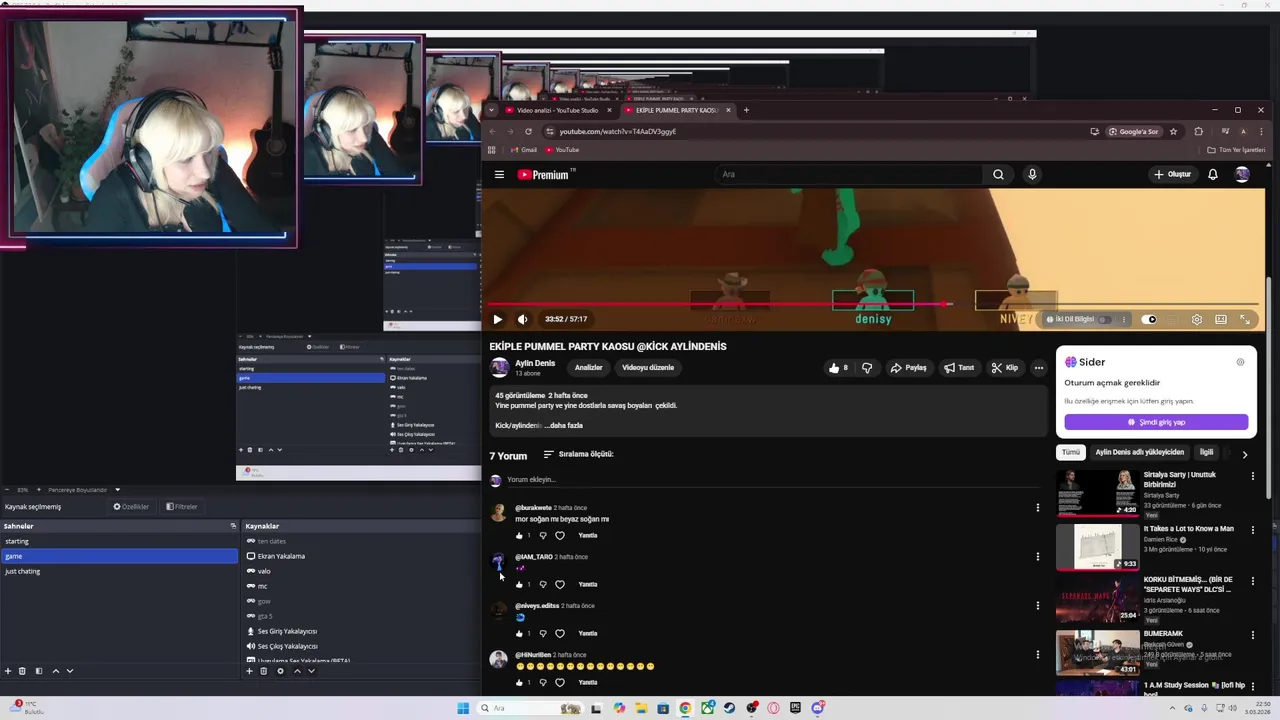Open more actions menu beside Klip

(x=1039, y=367)
